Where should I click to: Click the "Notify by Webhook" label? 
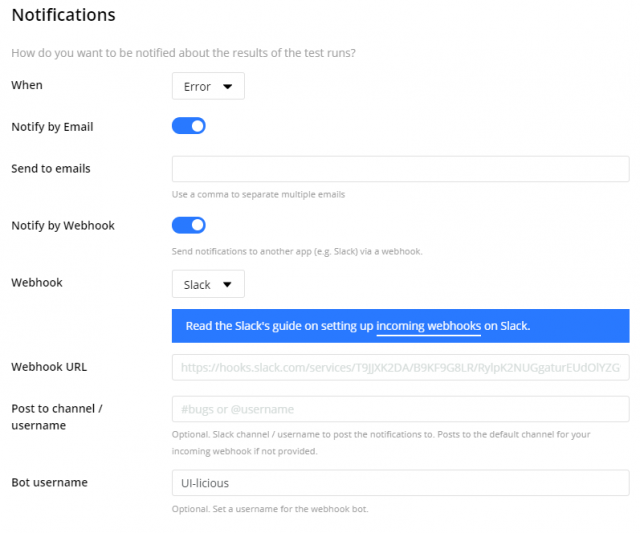[x=63, y=225]
